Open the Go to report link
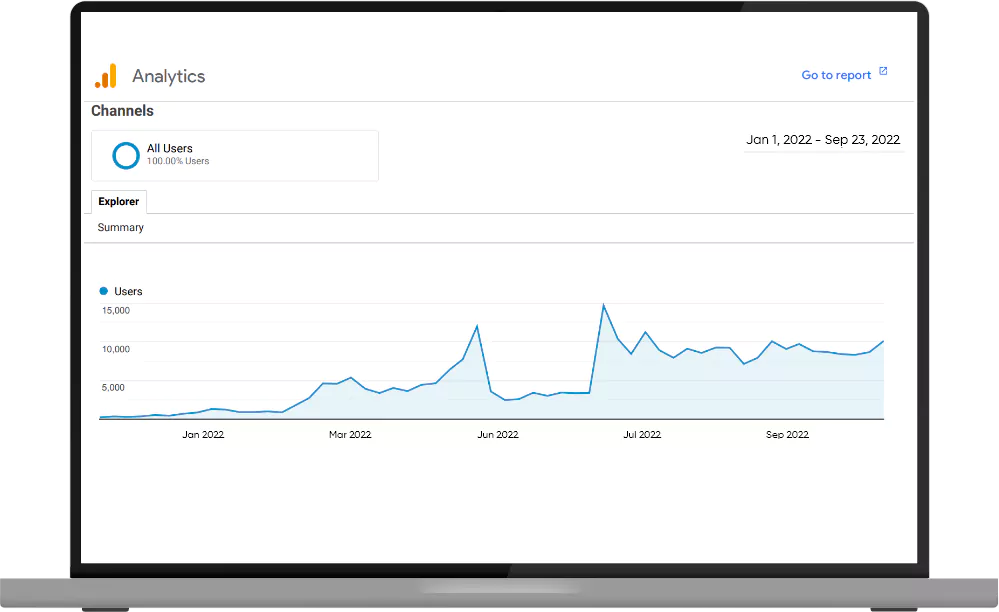The height and width of the screenshot is (612, 999). tap(836, 74)
